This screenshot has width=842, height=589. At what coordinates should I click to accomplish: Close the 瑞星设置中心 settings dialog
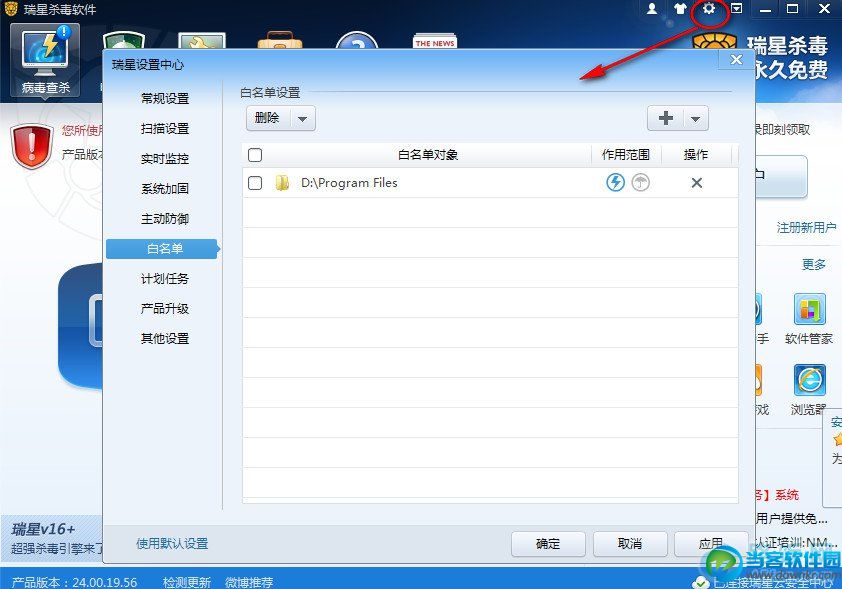[x=736, y=60]
